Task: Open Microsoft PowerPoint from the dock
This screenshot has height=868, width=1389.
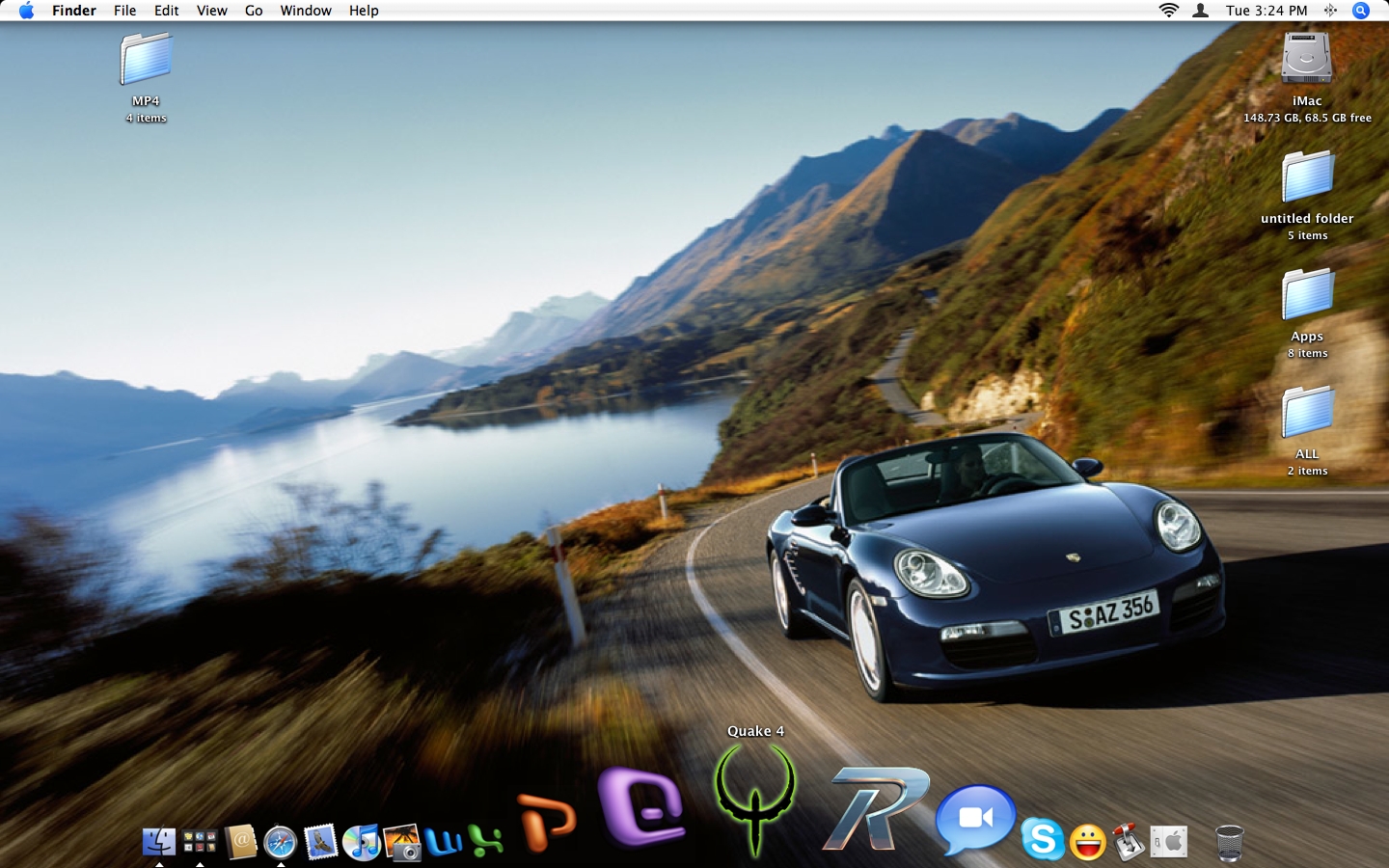Action: click(x=547, y=823)
